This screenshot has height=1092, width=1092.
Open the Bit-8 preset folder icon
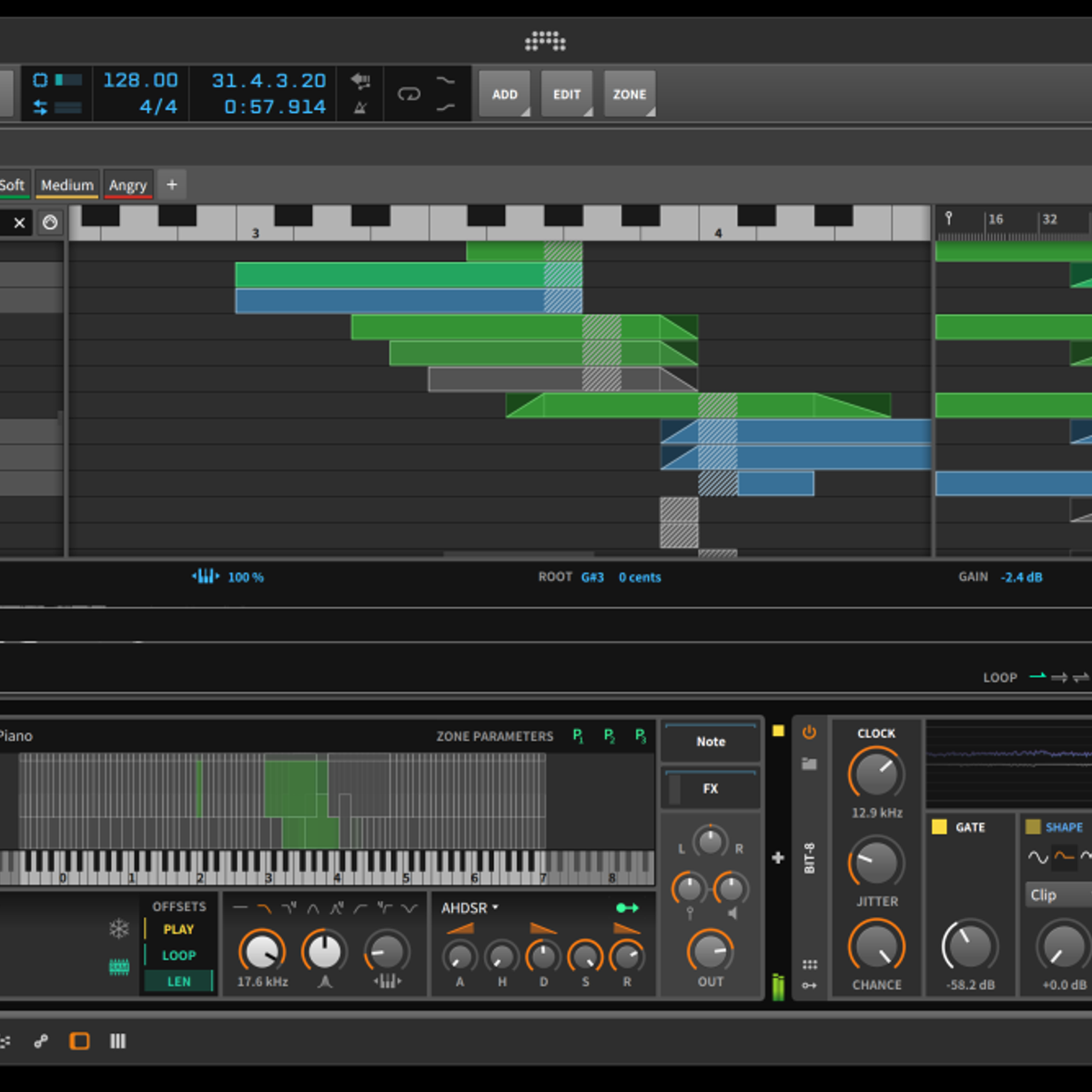[809, 763]
